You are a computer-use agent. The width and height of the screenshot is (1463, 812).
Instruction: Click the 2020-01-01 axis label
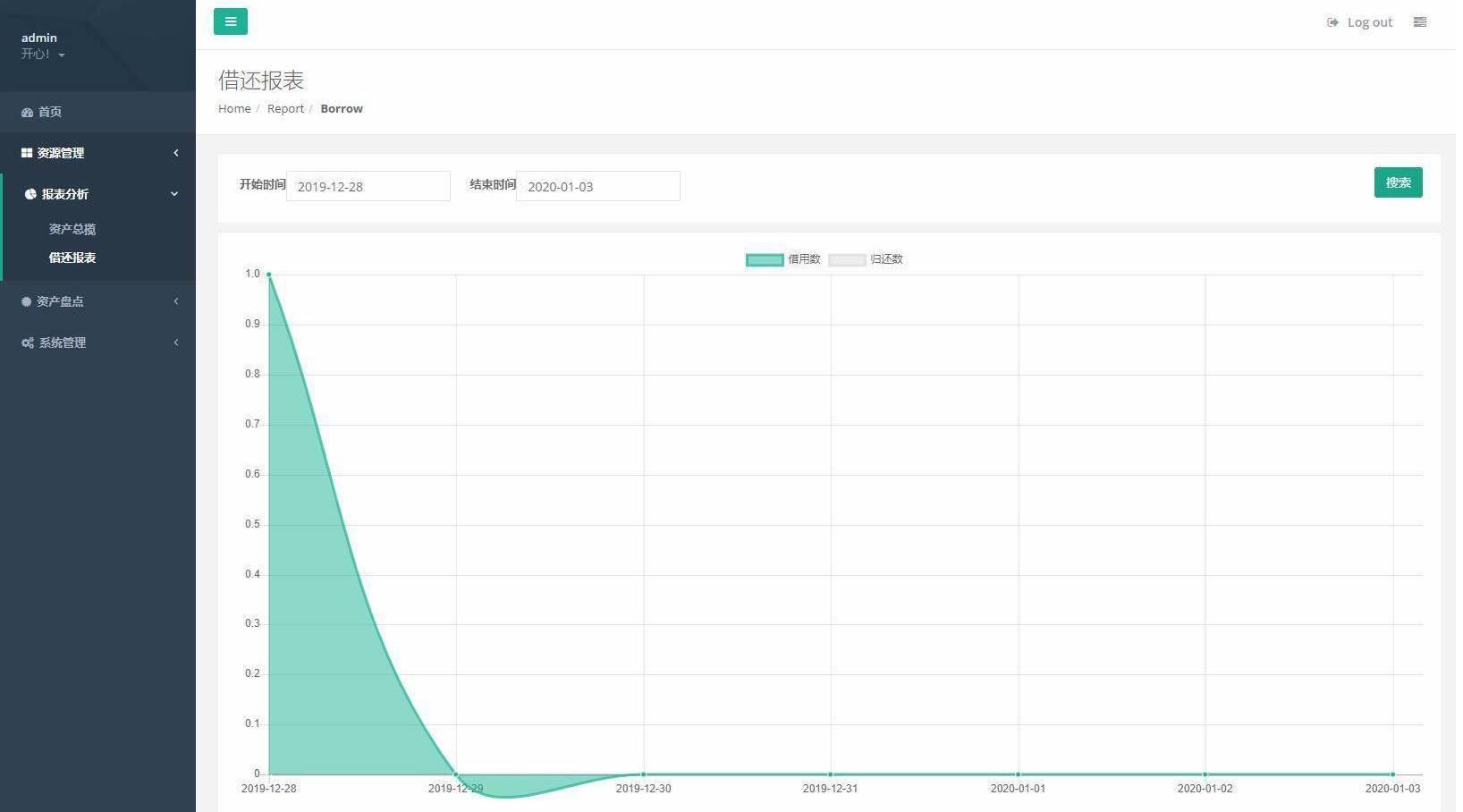(1018, 789)
